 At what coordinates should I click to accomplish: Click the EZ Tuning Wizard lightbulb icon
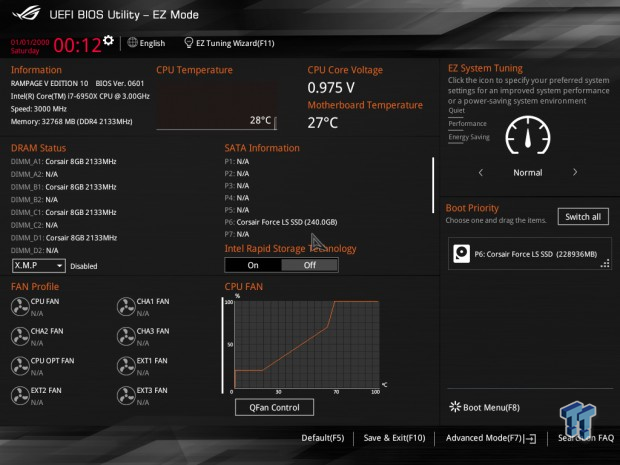tap(189, 42)
